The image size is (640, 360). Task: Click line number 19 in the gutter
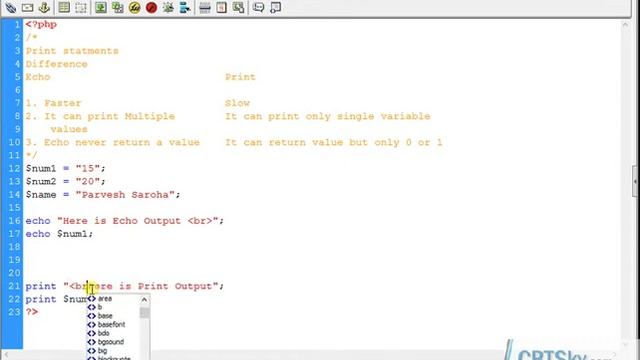tap(14, 260)
